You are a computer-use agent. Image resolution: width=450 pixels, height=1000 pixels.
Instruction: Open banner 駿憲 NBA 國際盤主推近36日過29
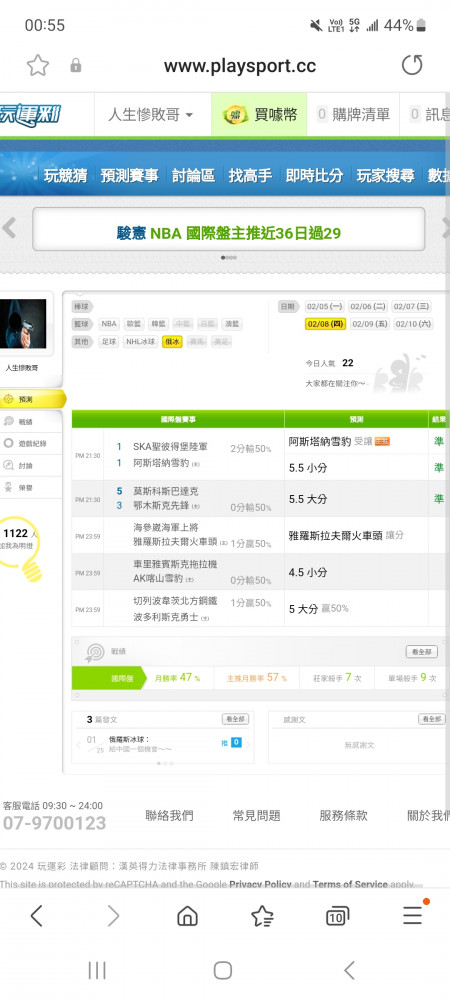point(229,233)
